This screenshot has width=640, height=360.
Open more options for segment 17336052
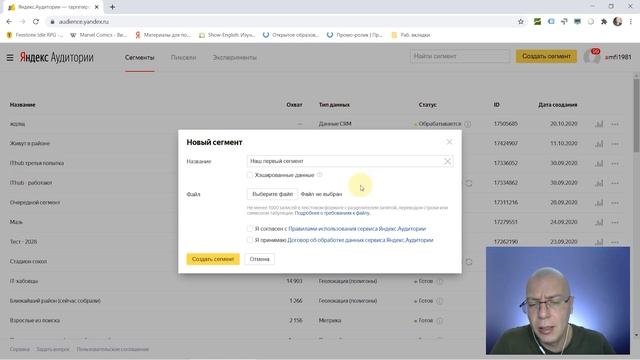tap(615, 163)
